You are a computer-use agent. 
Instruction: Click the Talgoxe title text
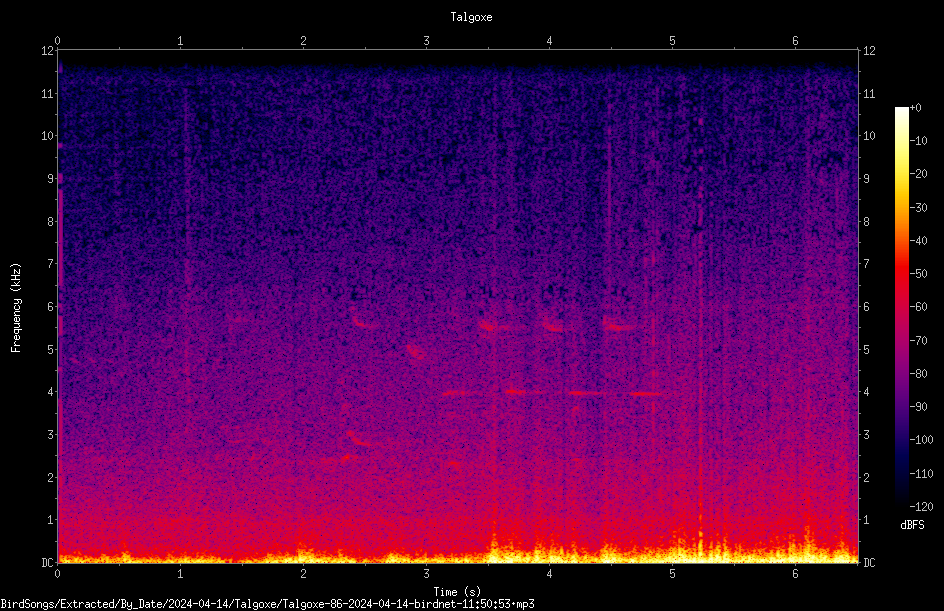471,17
